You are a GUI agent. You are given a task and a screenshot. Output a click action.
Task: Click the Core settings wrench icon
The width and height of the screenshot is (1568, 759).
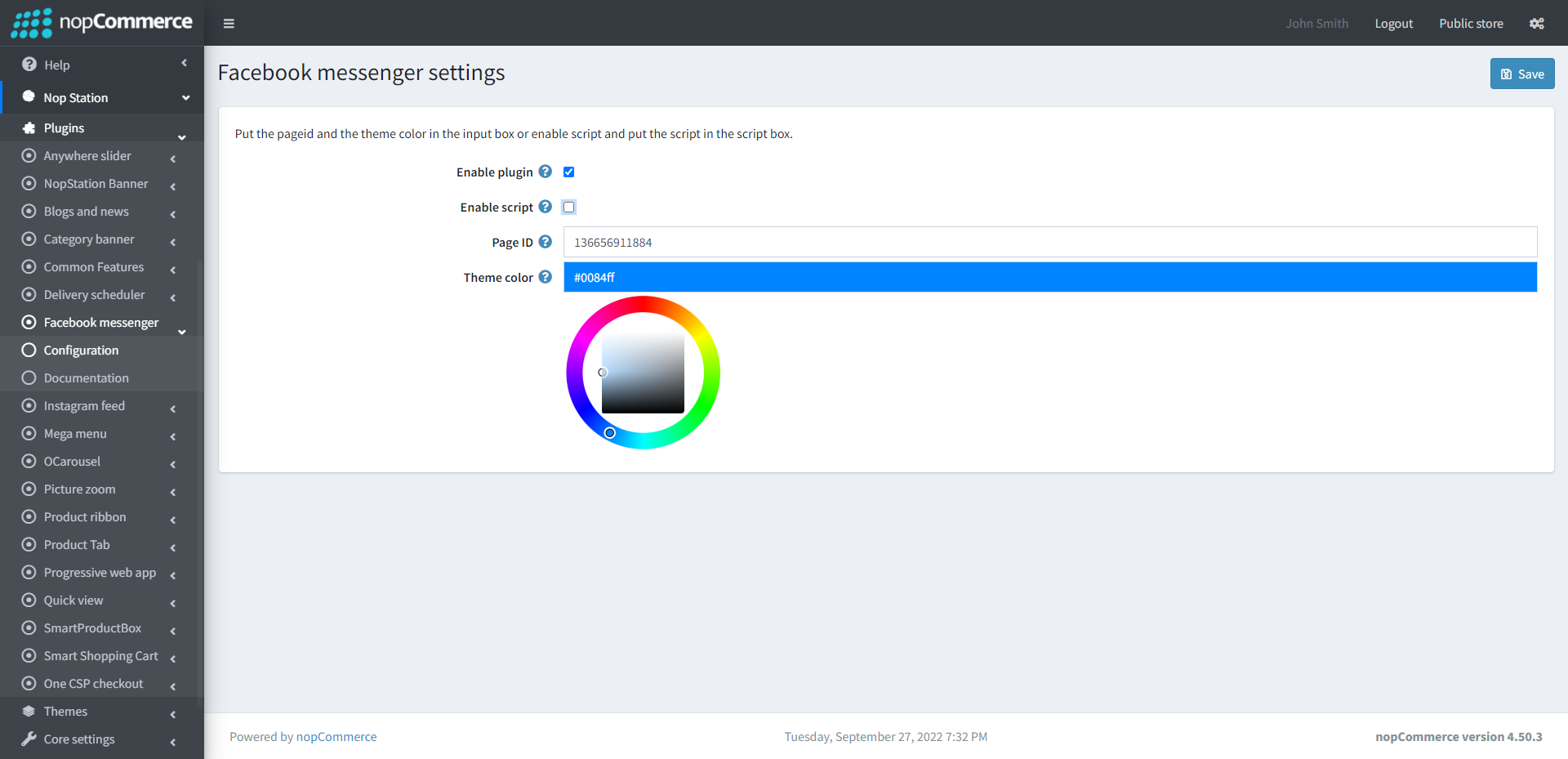pyautogui.click(x=29, y=739)
